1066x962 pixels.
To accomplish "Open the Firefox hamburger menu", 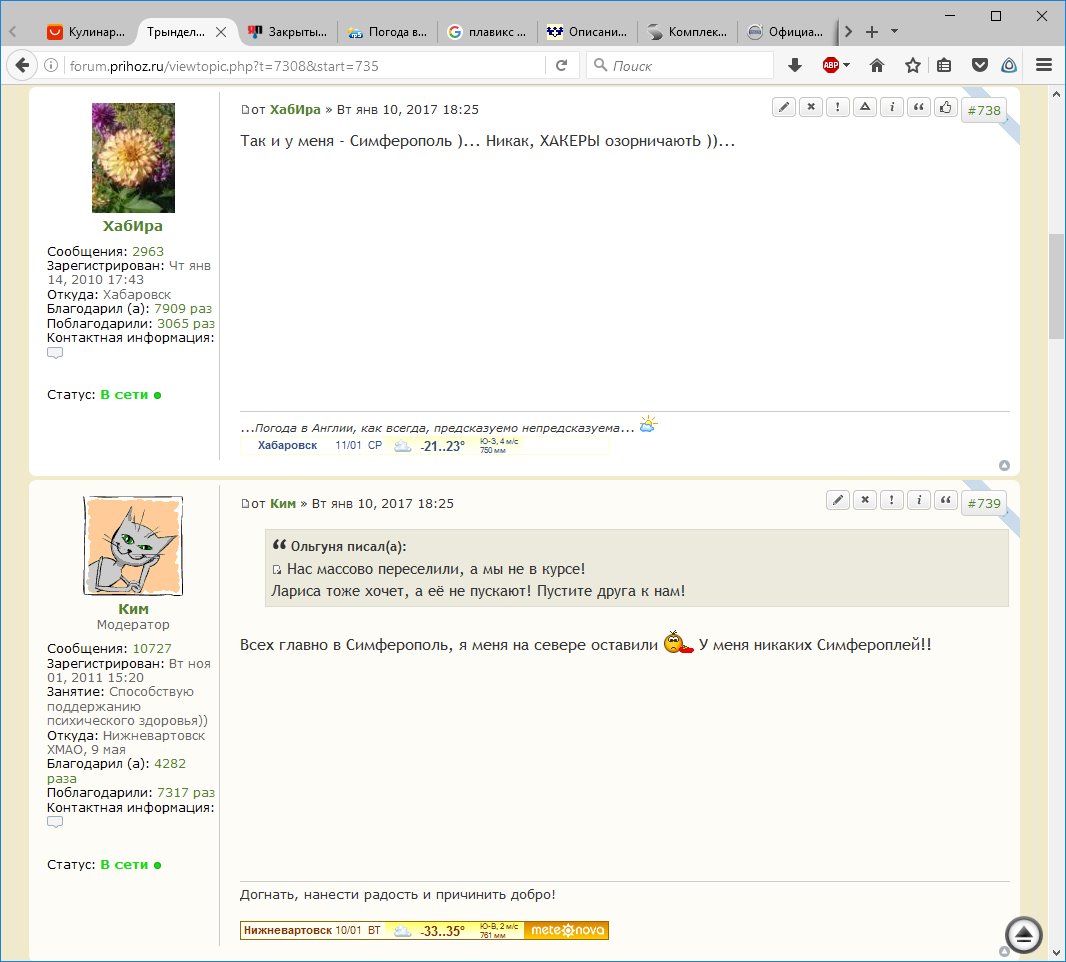I will 1044,66.
